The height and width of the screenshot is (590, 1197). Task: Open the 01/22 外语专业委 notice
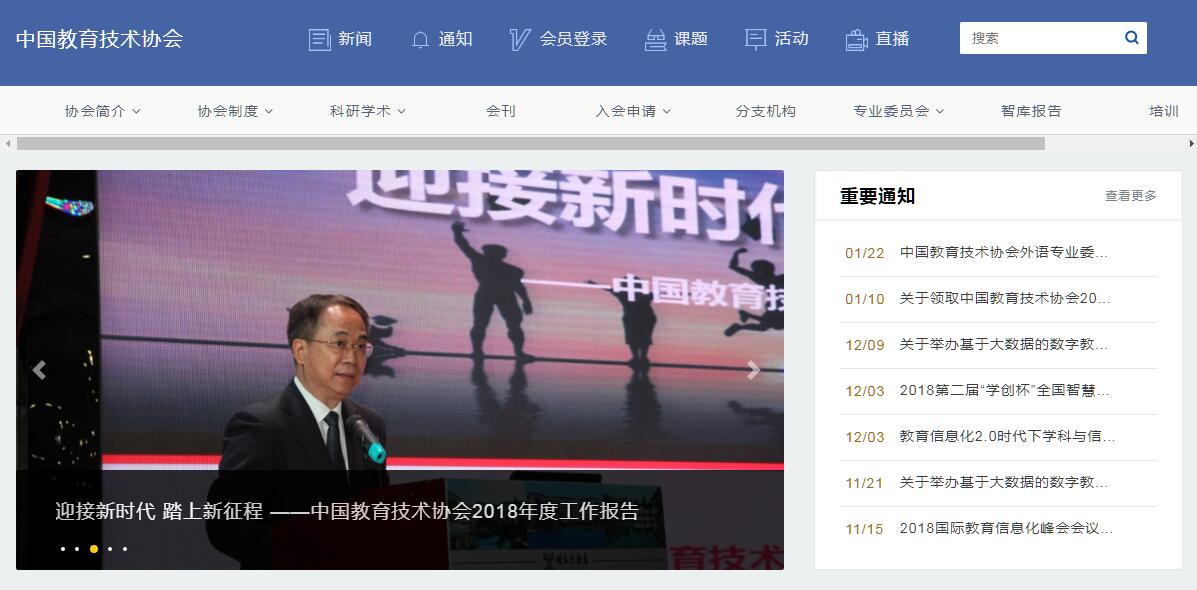point(999,253)
